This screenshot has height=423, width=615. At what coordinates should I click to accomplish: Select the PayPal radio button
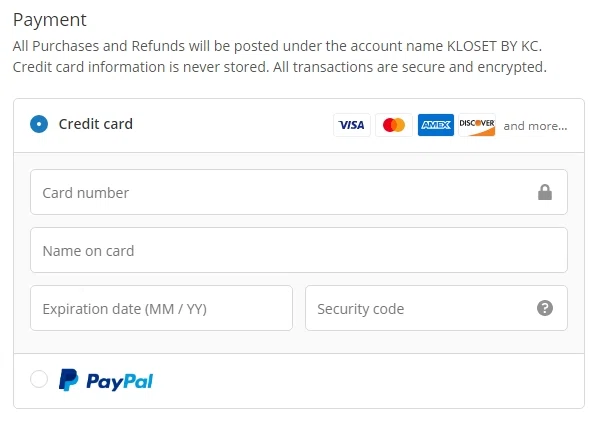click(x=39, y=380)
